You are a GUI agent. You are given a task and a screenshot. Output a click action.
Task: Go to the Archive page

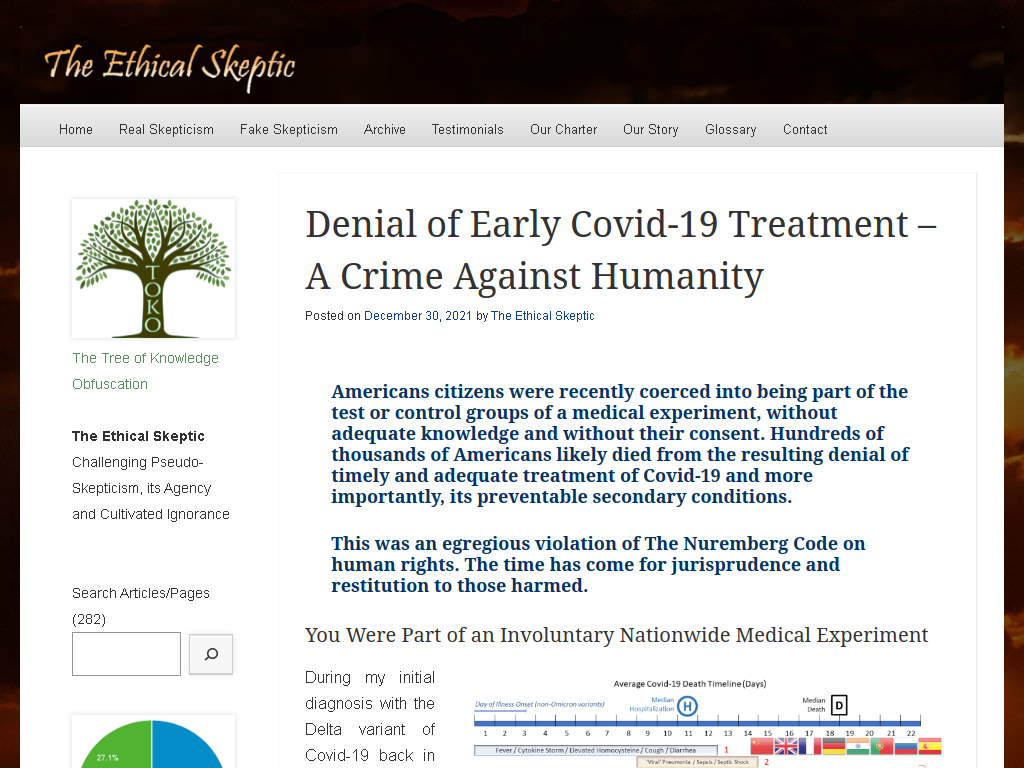(385, 129)
